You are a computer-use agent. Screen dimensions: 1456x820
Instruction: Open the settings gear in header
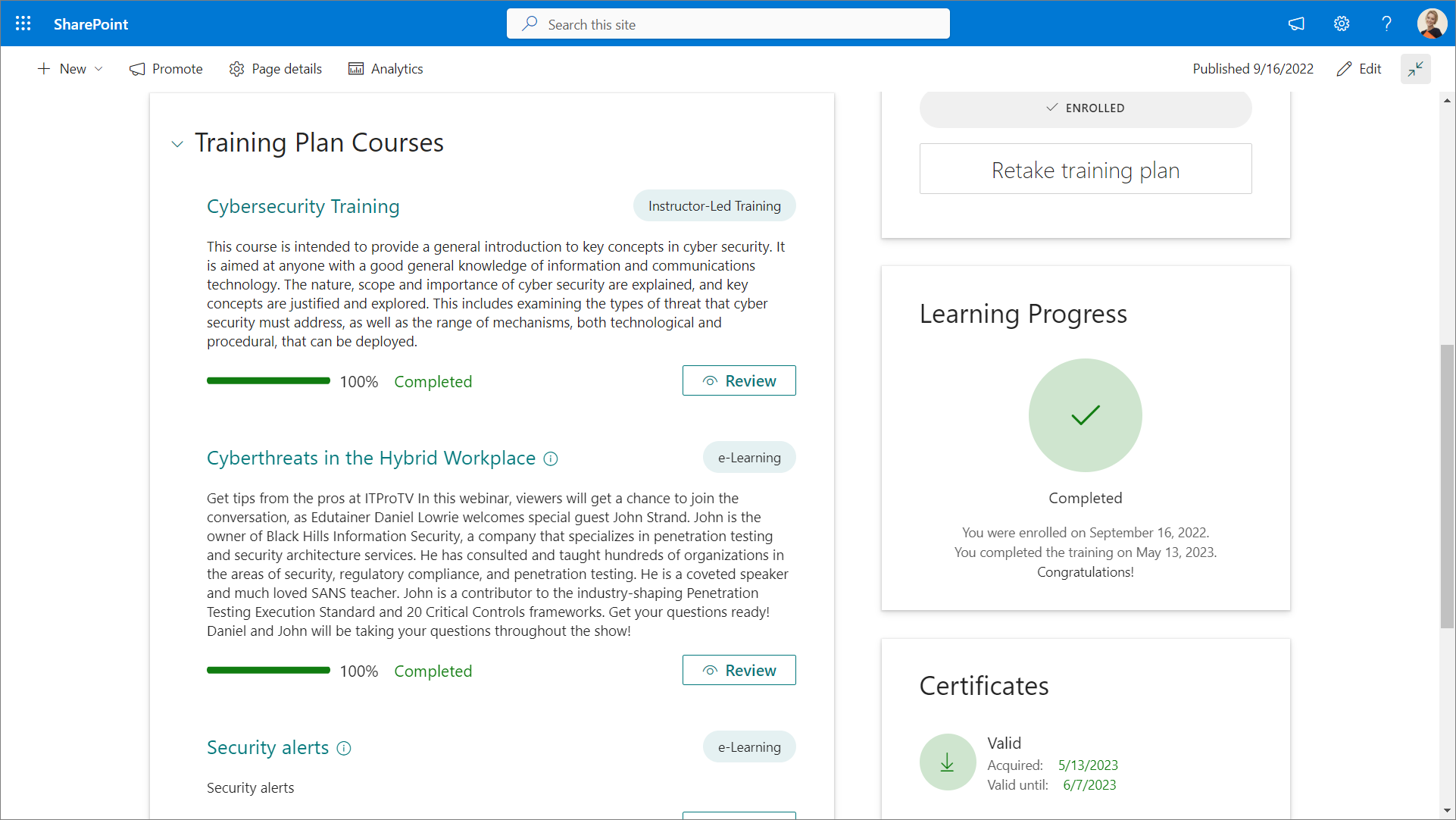pos(1342,23)
